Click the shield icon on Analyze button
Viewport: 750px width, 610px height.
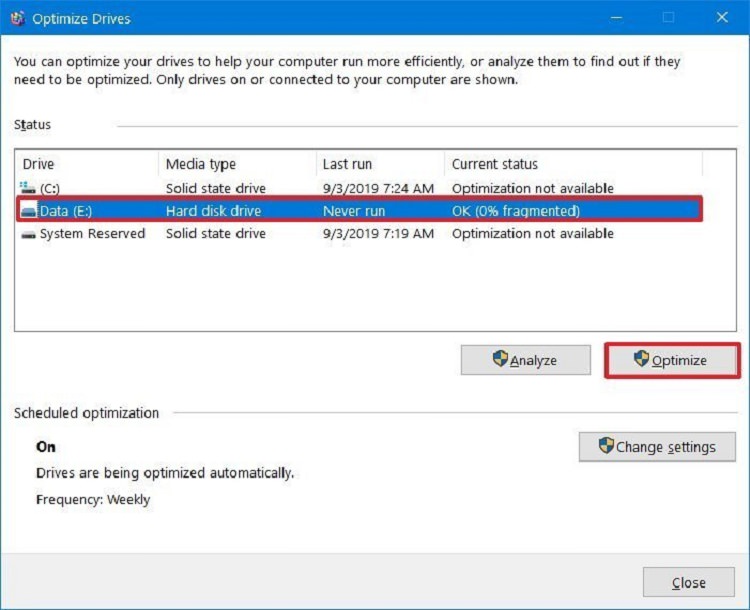coord(500,360)
